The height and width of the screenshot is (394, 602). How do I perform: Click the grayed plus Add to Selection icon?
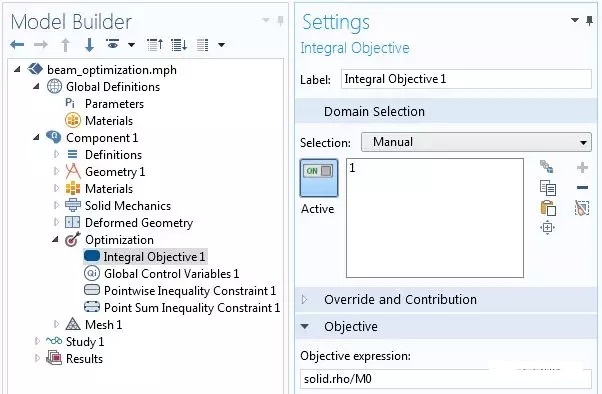582,167
